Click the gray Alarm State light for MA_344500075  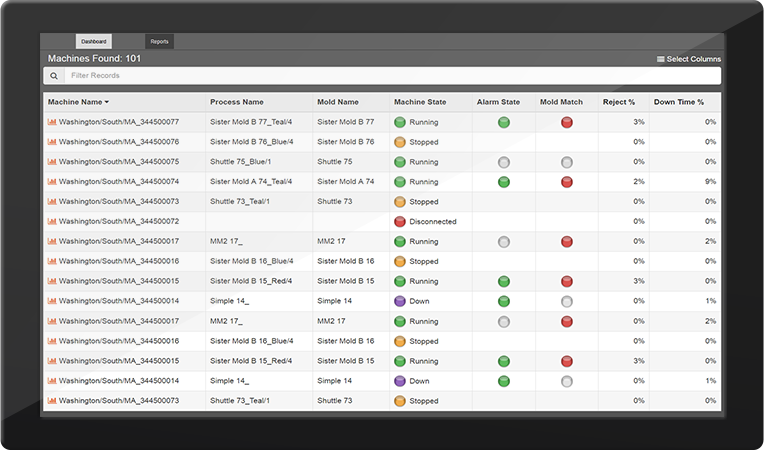pyautogui.click(x=504, y=162)
